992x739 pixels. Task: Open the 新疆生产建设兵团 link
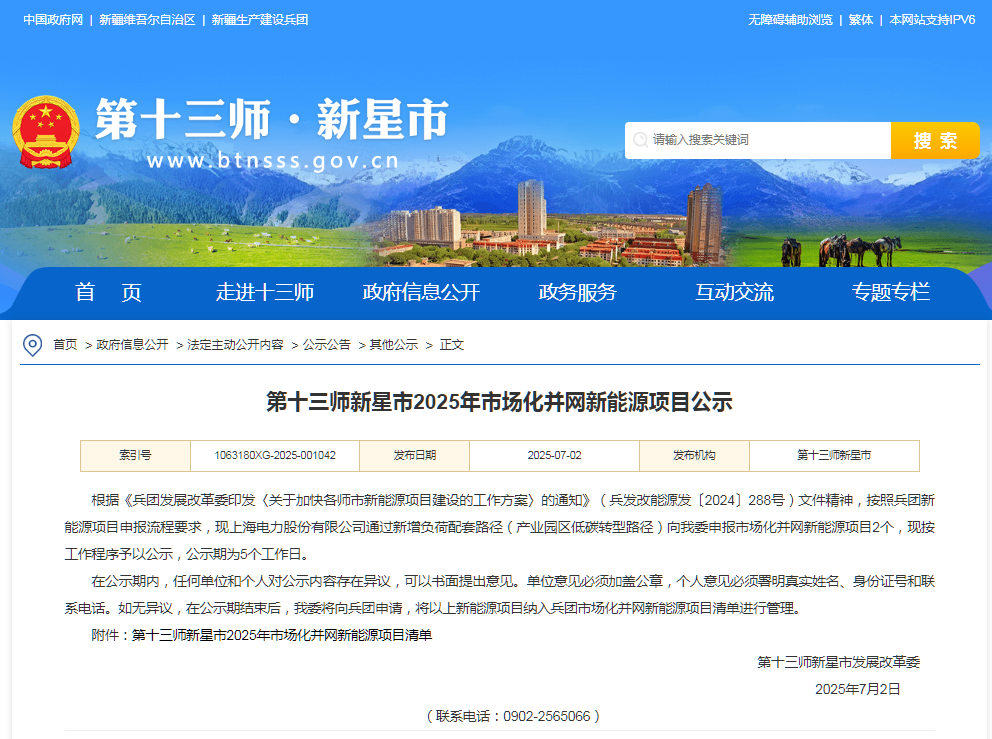[259, 20]
